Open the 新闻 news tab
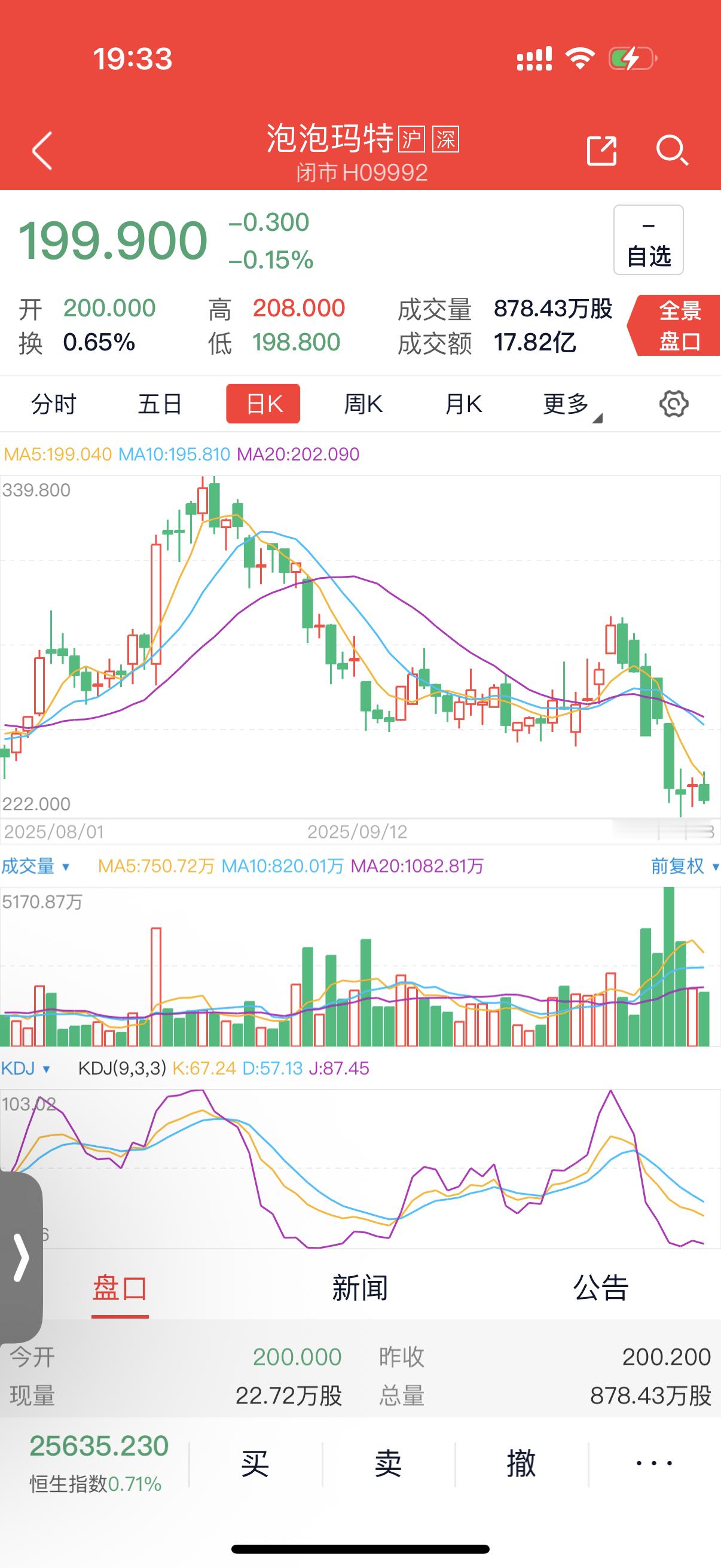This screenshot has width=721, height=1568. tap(360, 1289)
